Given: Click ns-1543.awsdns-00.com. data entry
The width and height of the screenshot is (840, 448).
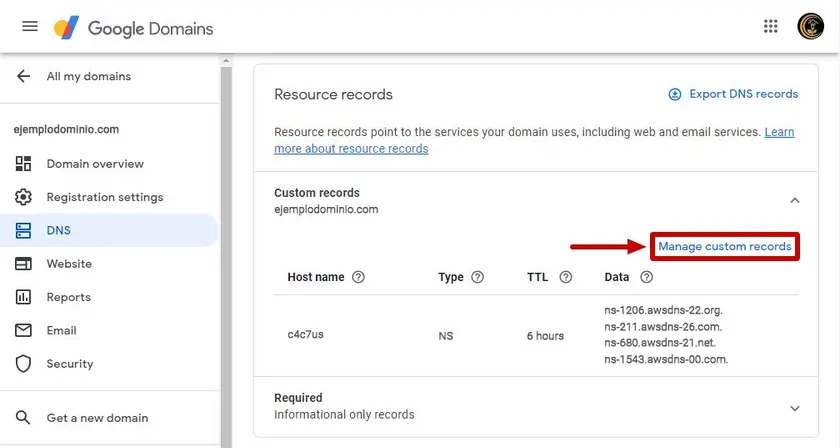Looking at the screenshot, I should tap(666, 359).
